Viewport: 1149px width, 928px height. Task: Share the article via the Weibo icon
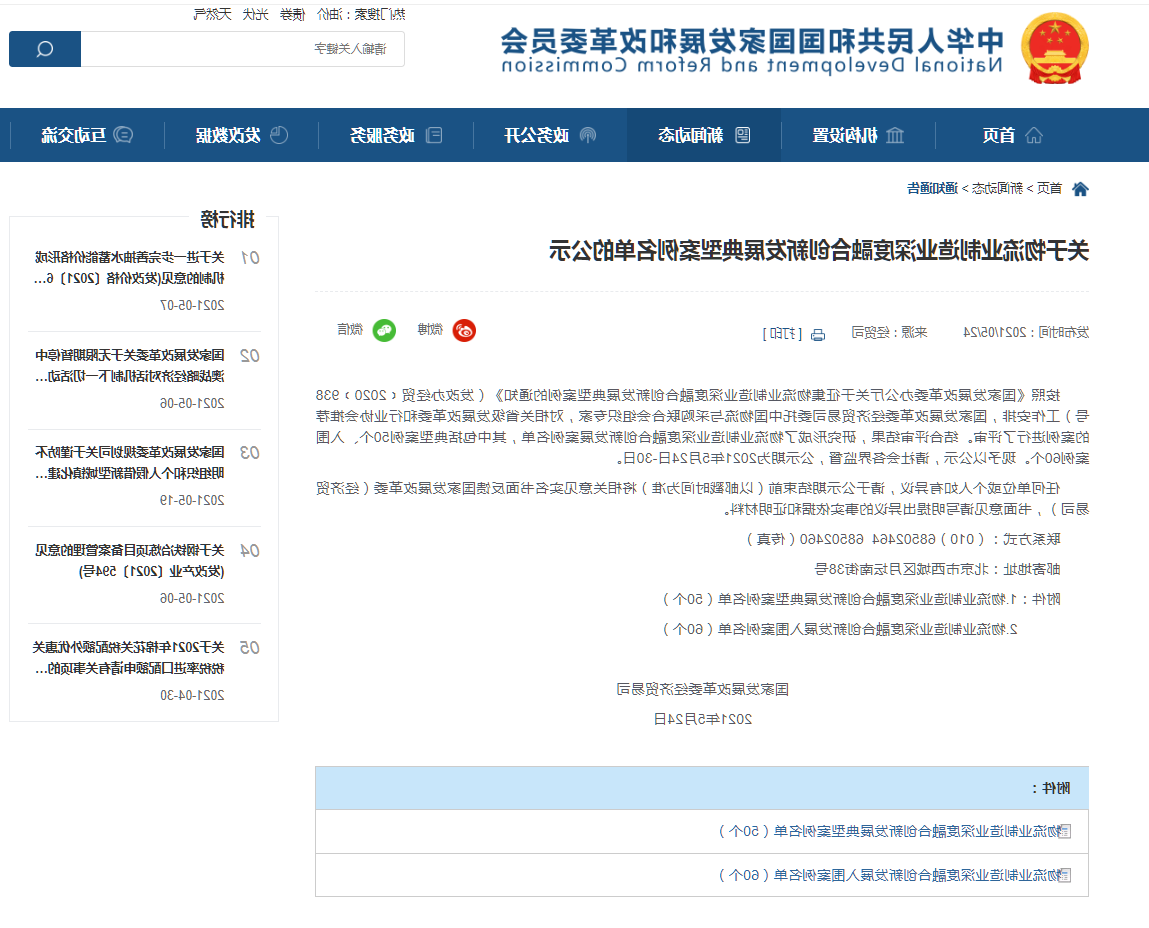464,331
